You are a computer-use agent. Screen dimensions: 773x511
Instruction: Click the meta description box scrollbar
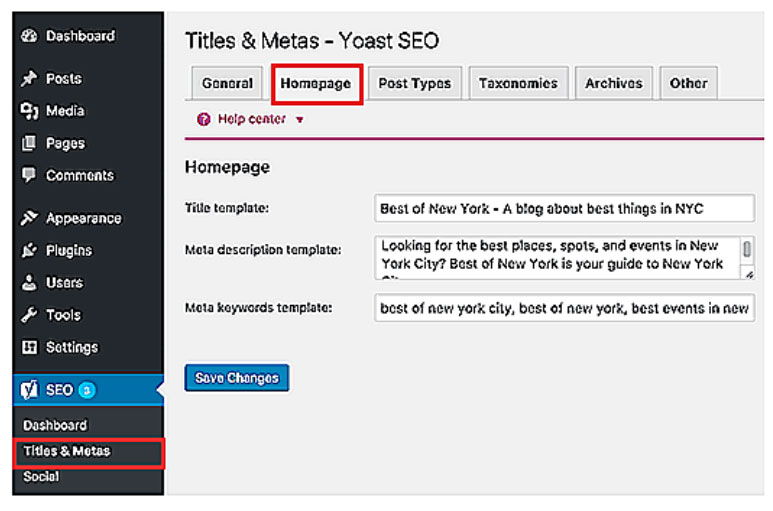747,256
